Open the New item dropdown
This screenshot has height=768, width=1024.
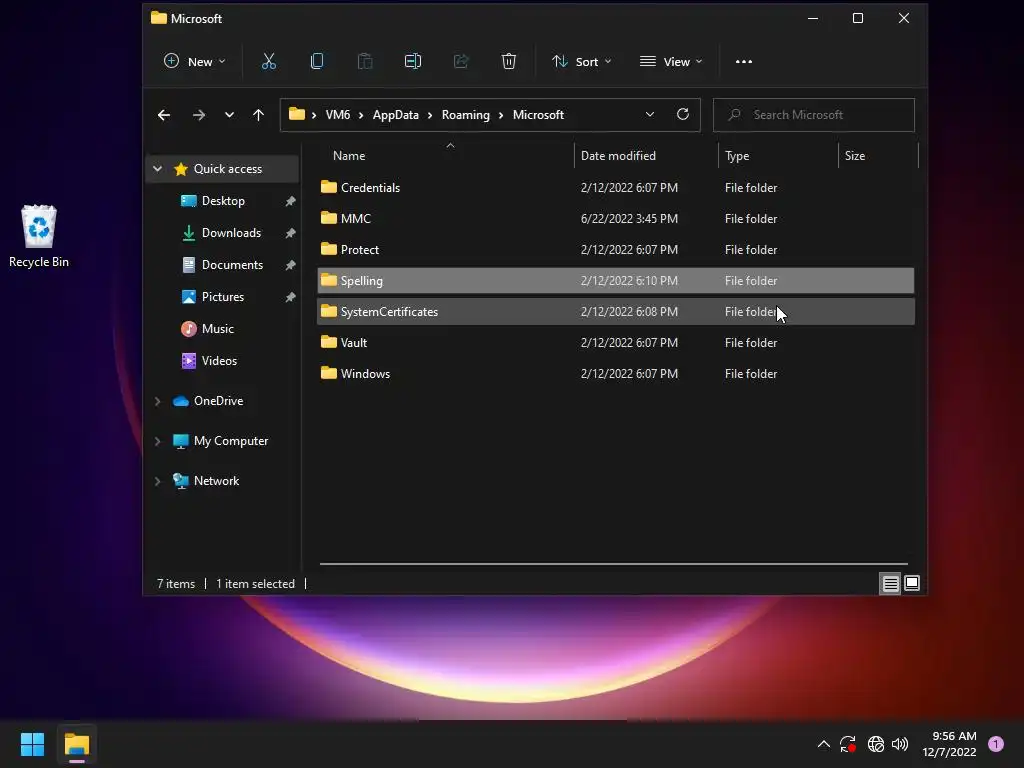pos(194,61)
